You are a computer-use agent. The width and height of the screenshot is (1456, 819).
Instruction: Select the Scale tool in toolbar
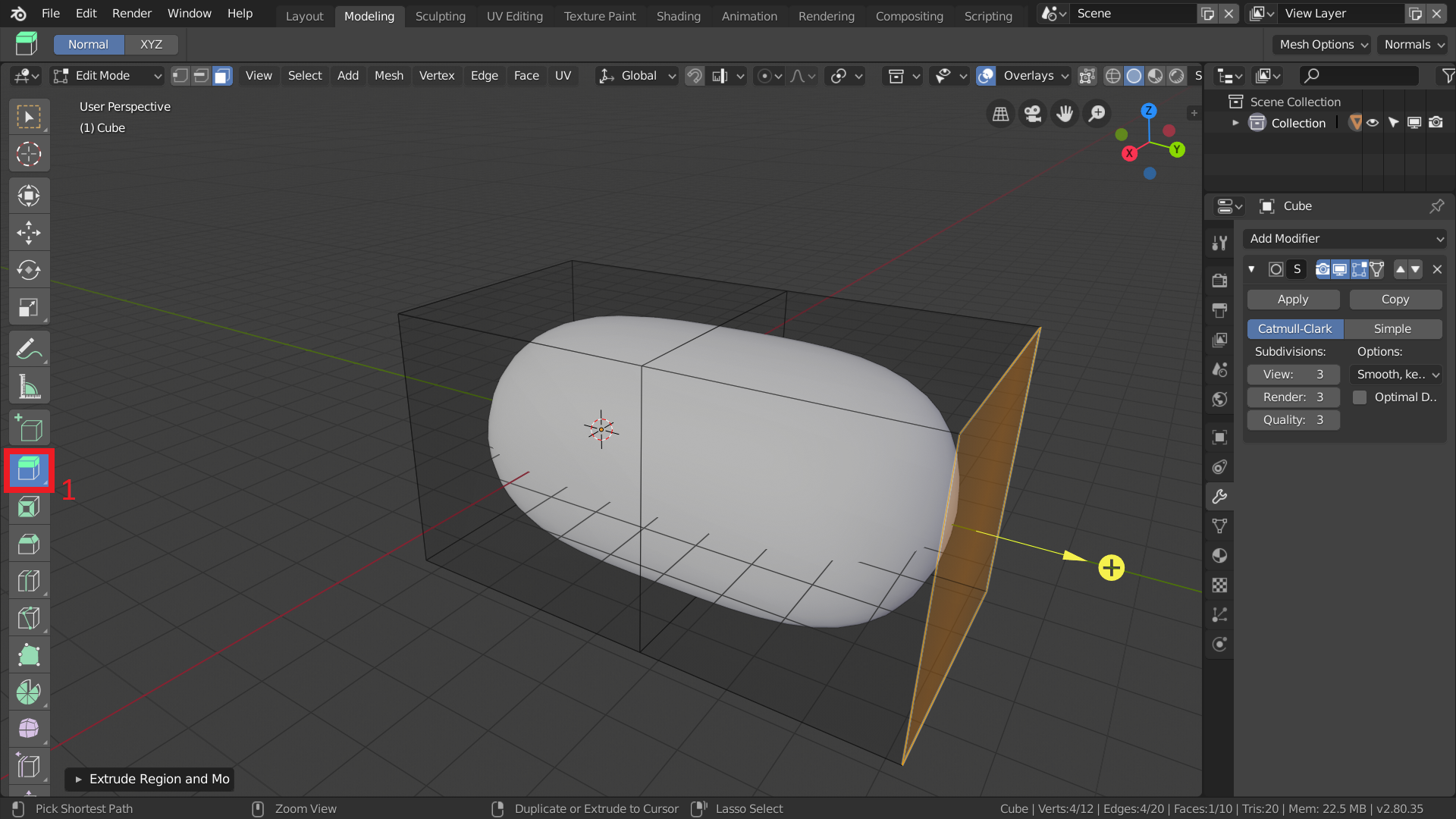point(29,307)
